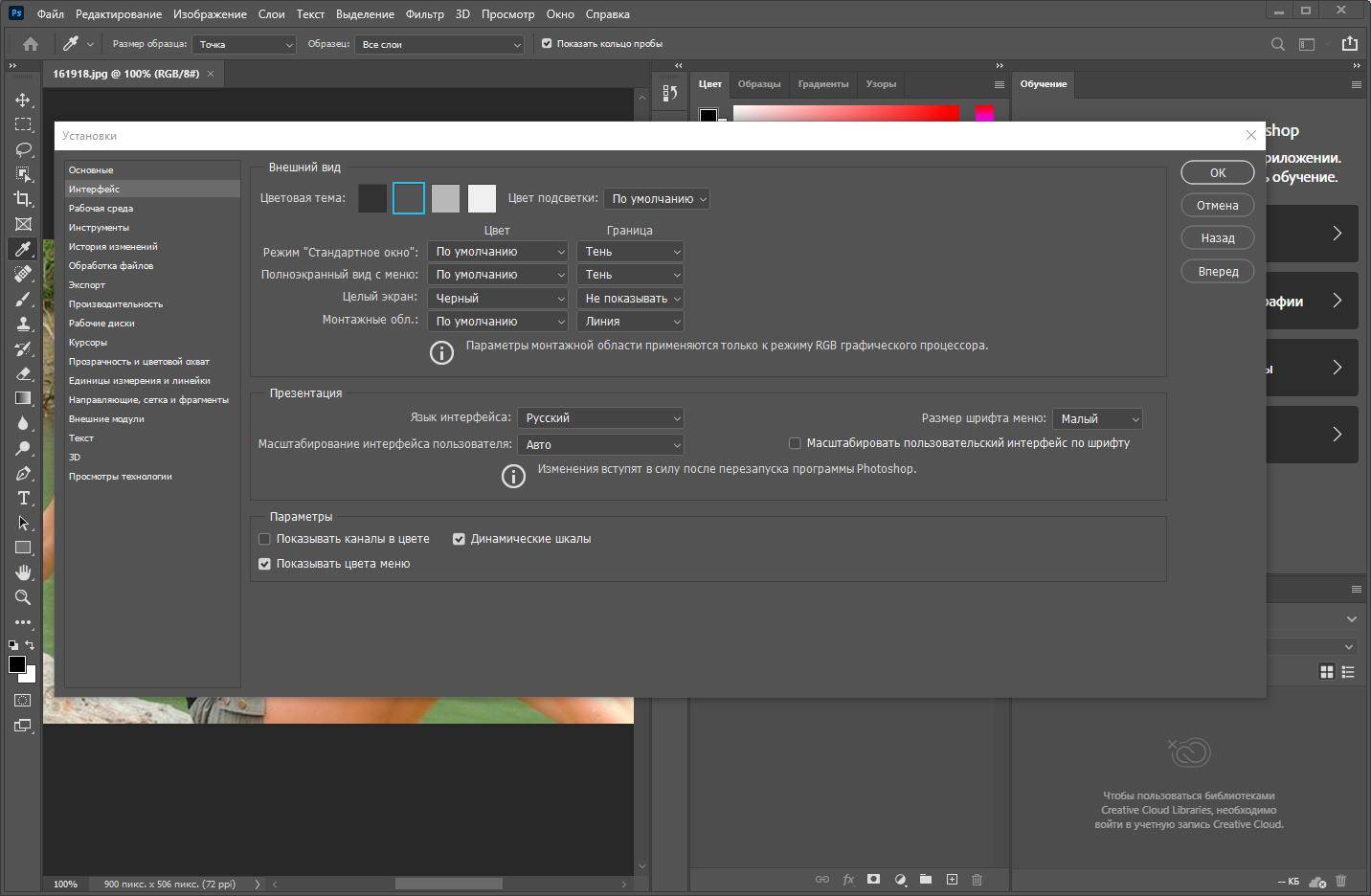Click the Share icon top right
The width and height of the screenshot is (1371, 896).
click(x=1349, y=44)
